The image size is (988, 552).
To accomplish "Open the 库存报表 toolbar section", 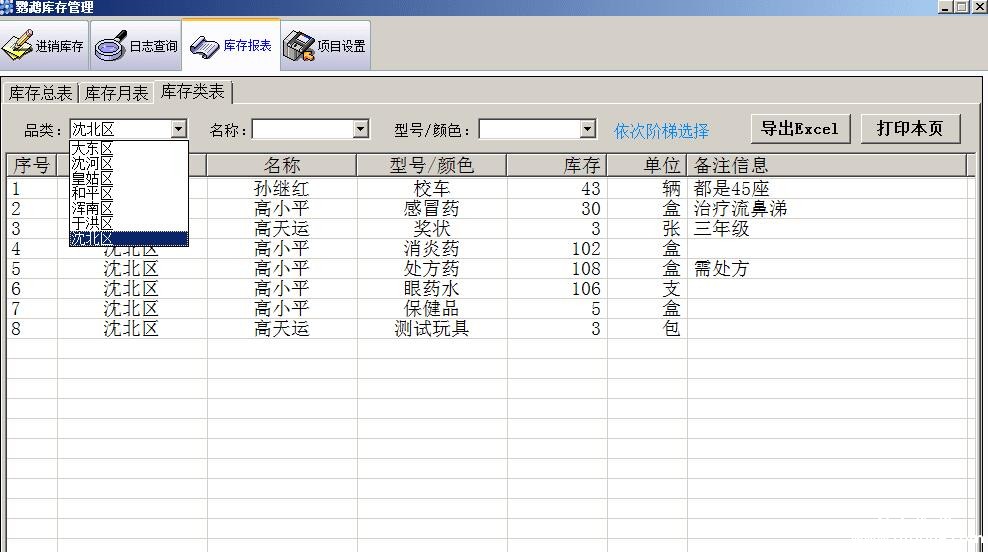I will pos(231,45).
